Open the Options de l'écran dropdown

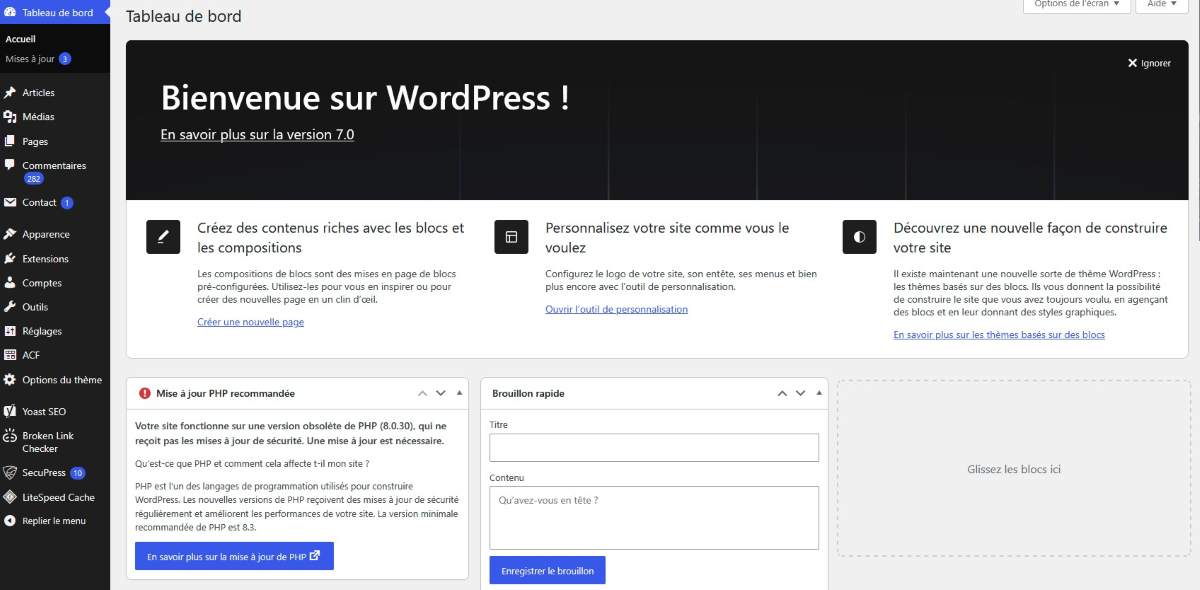[x=1077, y=5]
